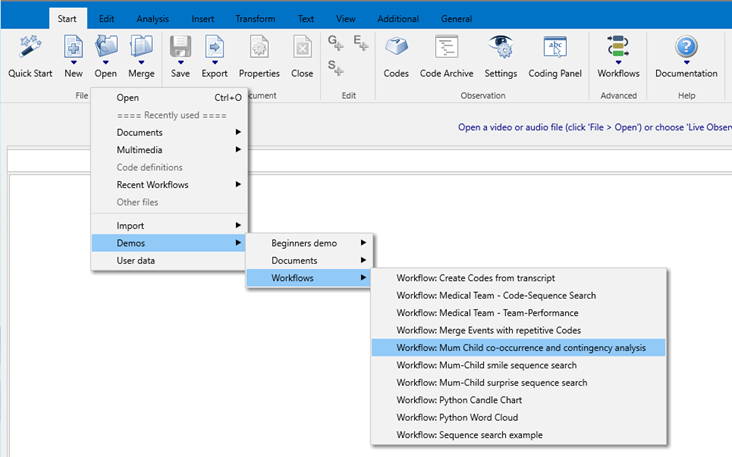This screenshot has height=457, width=732.
Task: Switch to the Text ribbon tab
Action: pos(306,19)
